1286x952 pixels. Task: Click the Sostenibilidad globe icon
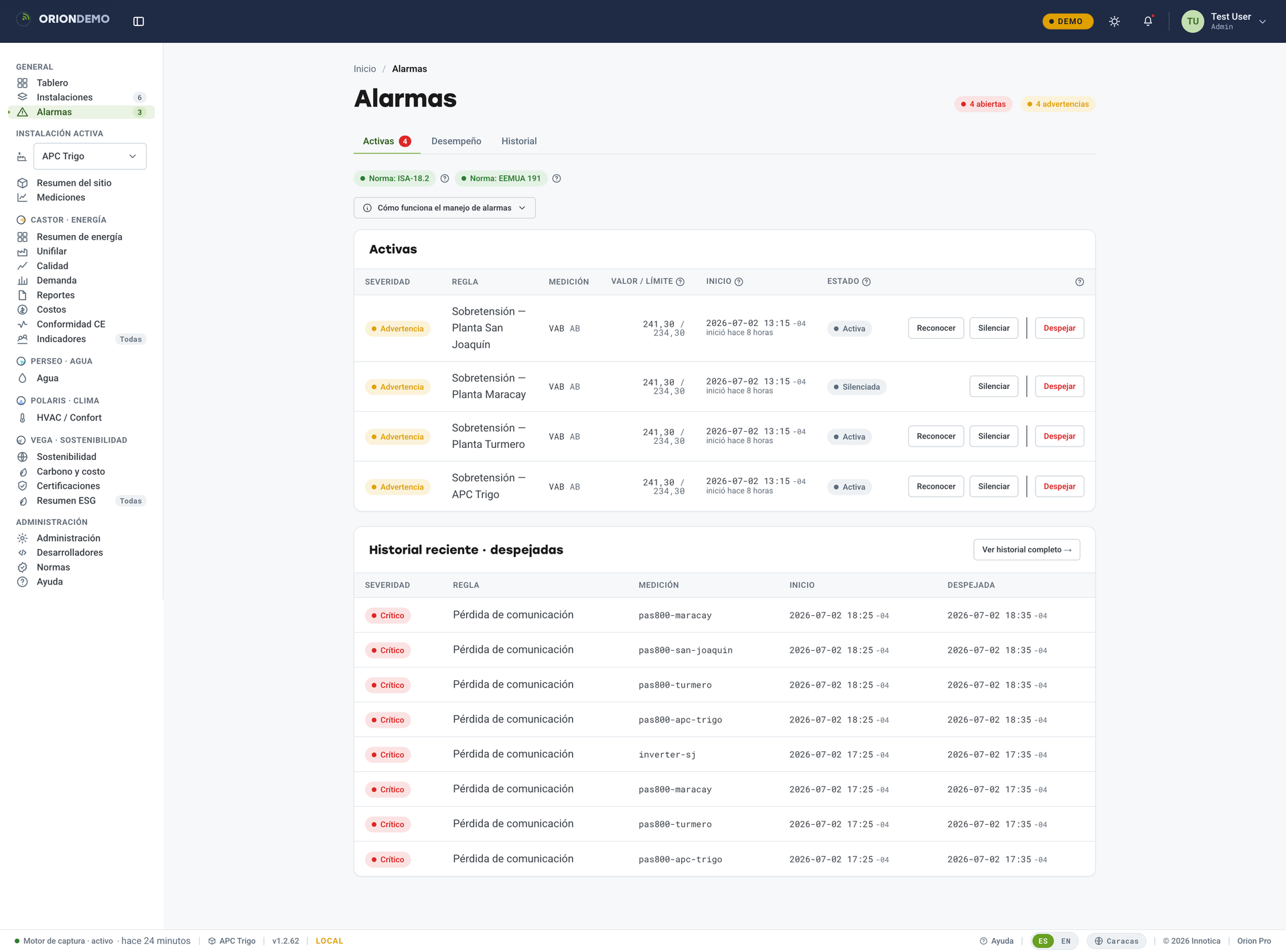click(22, 457)
